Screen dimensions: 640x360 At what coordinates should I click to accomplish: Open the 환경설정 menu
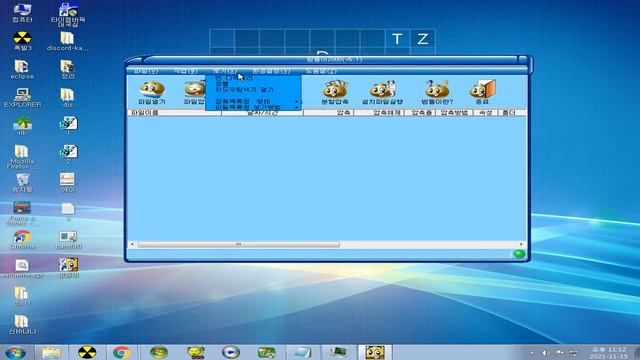(271, 71)
